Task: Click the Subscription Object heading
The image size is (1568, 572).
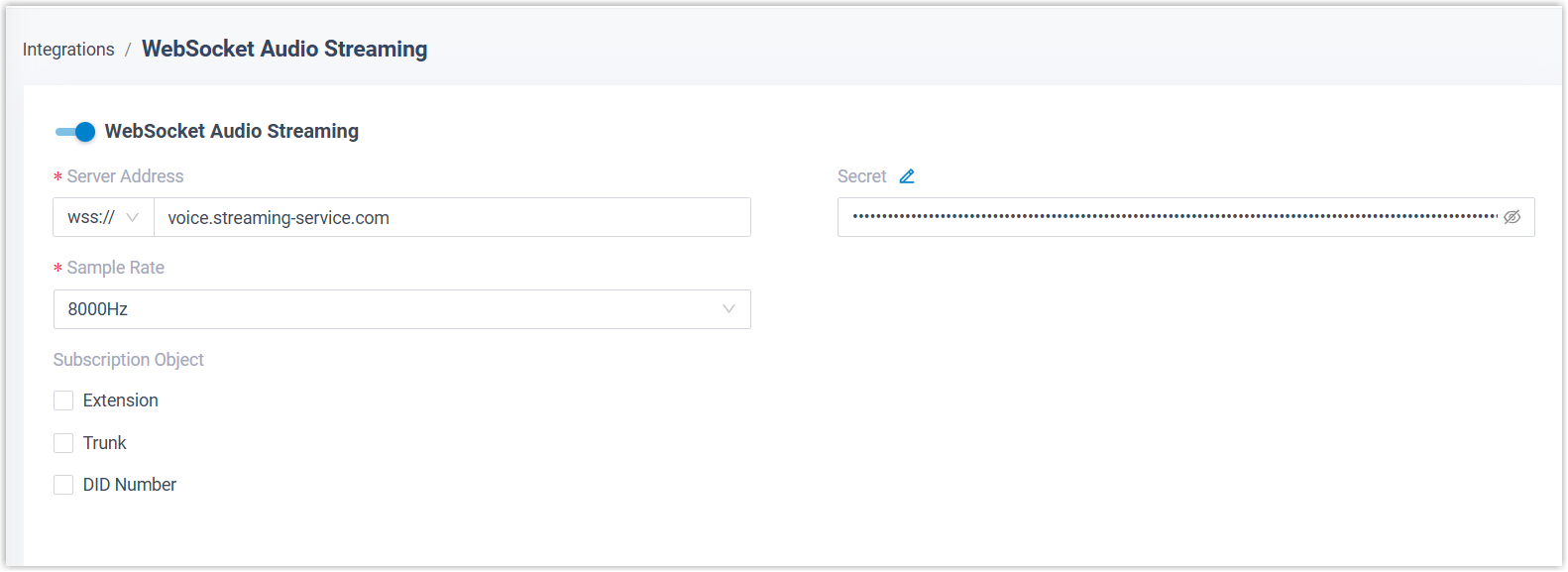Action: (129, 360)
